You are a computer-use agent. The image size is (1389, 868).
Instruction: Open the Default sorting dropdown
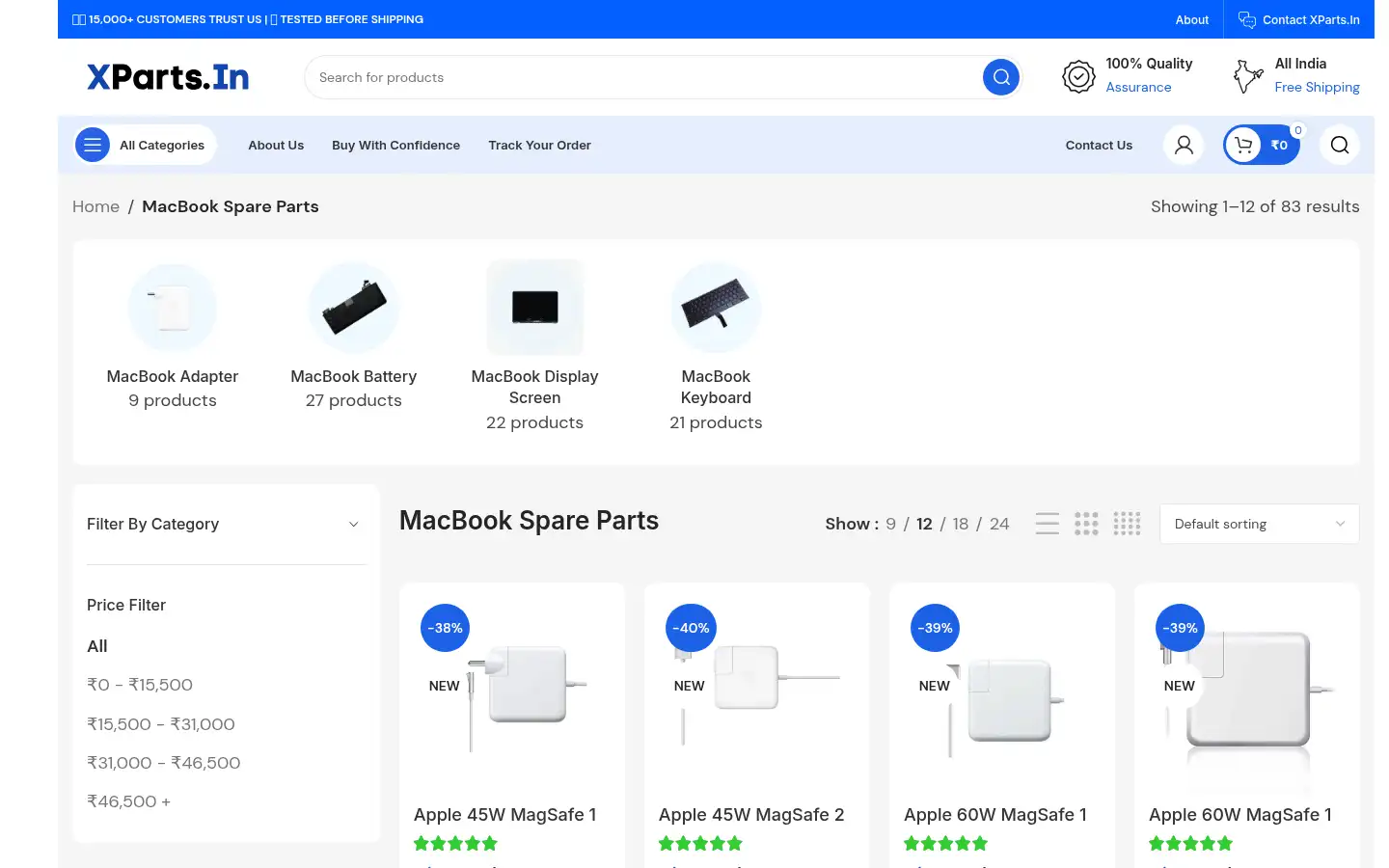point(1259,524)
